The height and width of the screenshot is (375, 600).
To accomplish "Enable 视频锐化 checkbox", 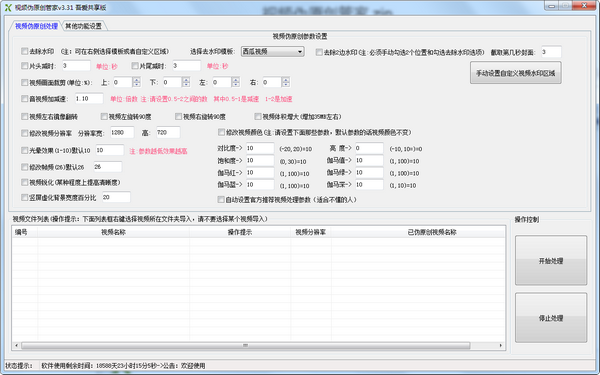I will 25,182.
